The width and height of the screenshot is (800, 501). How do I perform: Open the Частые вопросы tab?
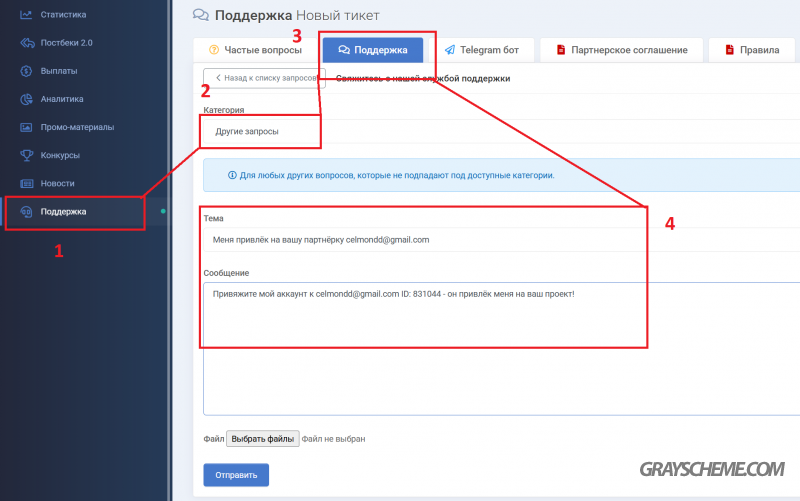pos(253,50)
